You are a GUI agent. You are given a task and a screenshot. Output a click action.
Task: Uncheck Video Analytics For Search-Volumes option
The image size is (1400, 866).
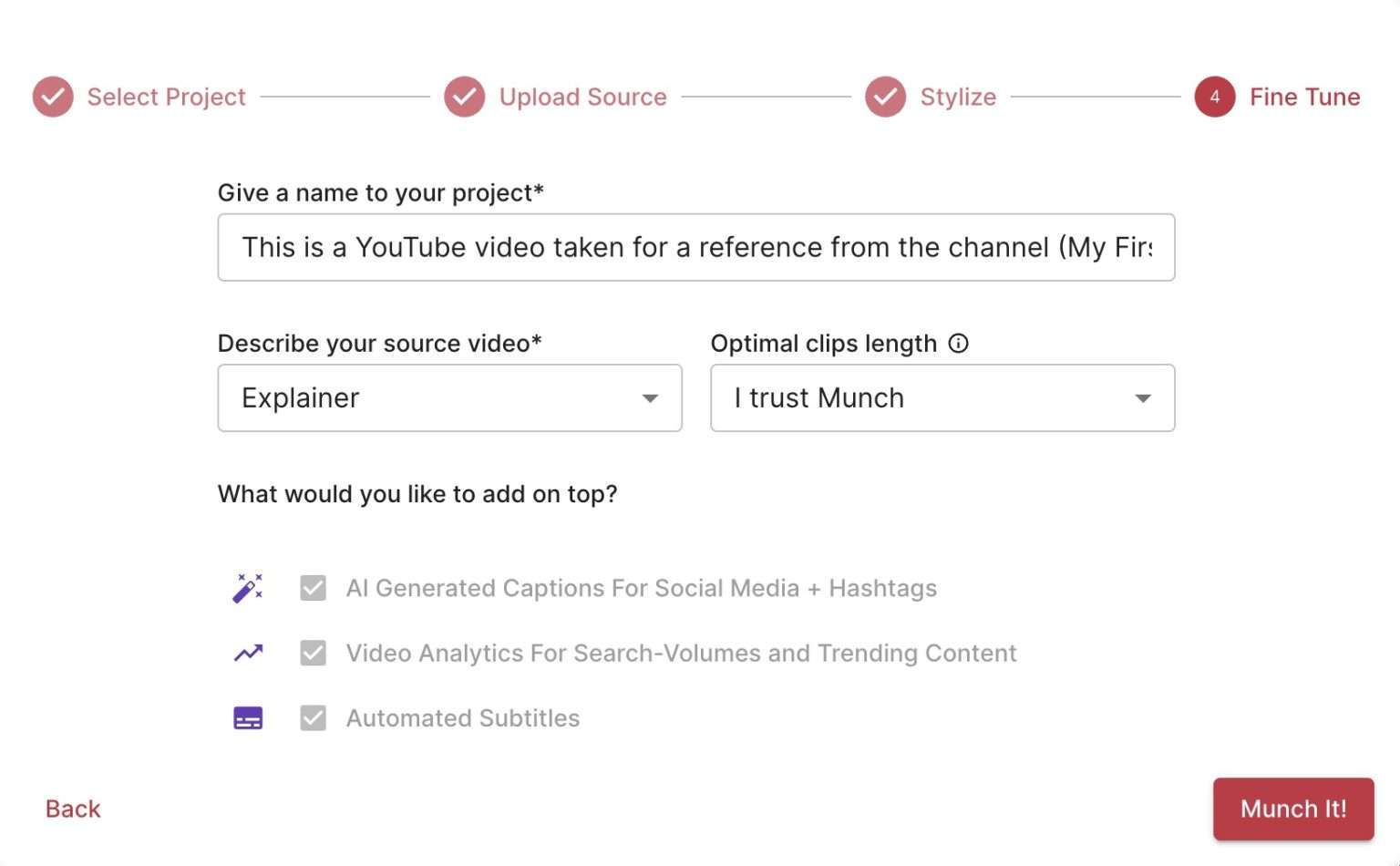(x=313, y=653)
